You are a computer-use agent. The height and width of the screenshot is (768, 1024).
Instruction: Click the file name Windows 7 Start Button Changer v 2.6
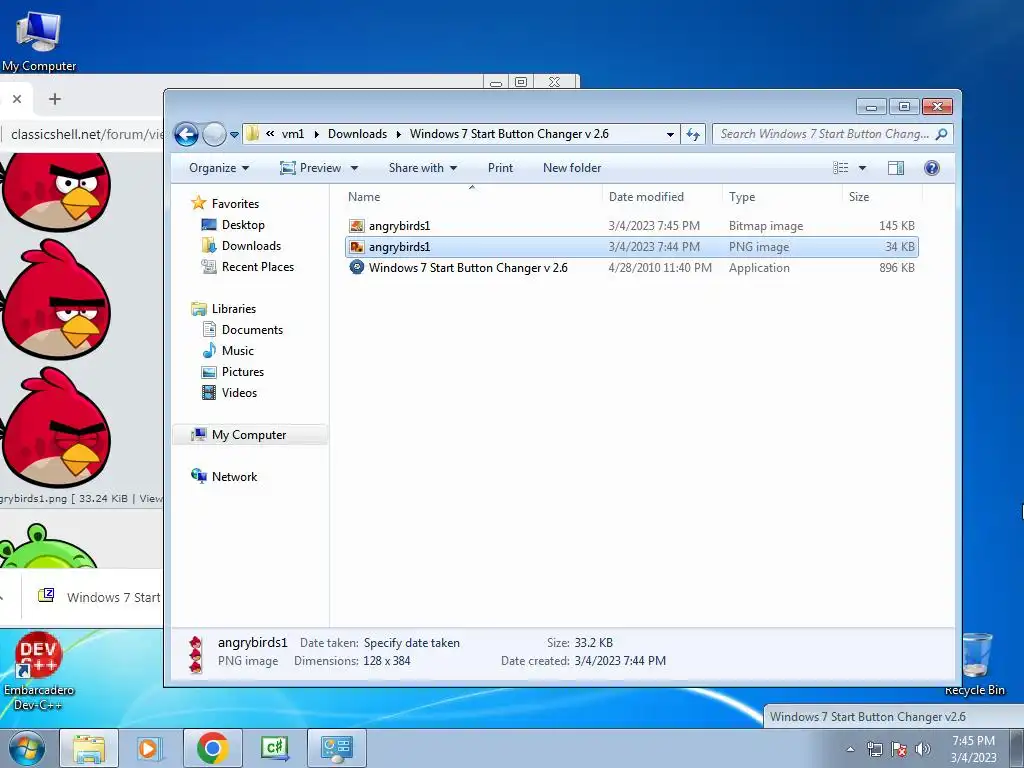pyautogui.click(x=468, y=268)
